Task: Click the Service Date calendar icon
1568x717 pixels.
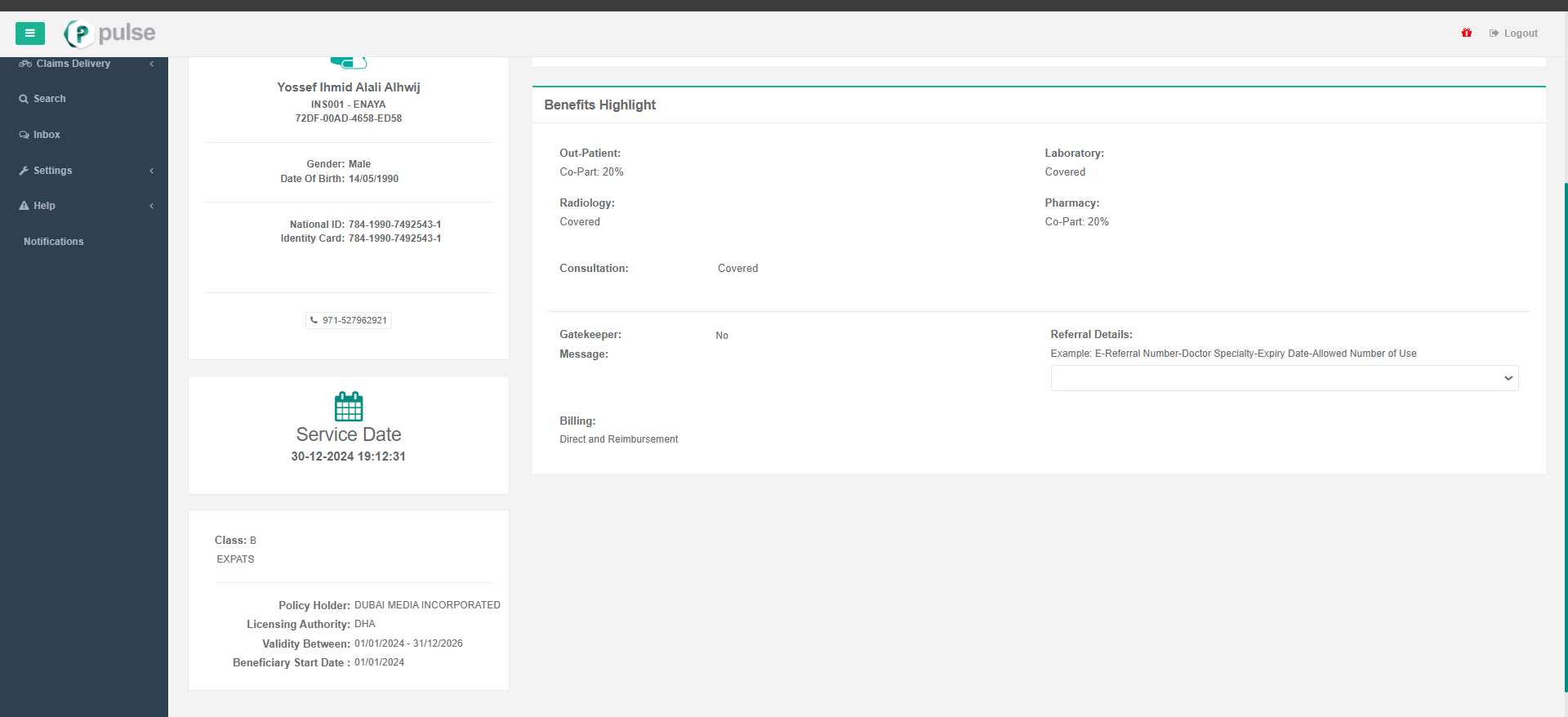Action: pos(349,406)
